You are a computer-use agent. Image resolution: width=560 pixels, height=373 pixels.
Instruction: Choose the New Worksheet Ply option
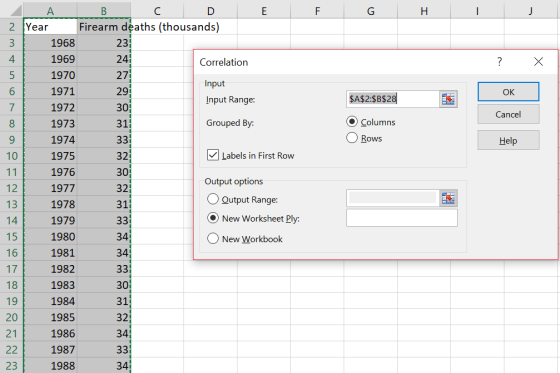[213, 218]
